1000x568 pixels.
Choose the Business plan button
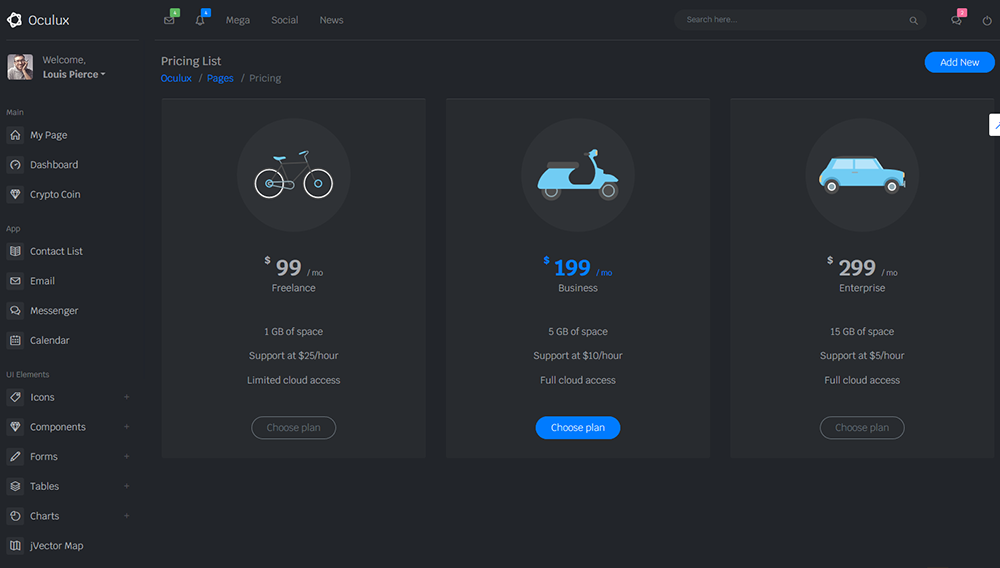pos(578,428)
